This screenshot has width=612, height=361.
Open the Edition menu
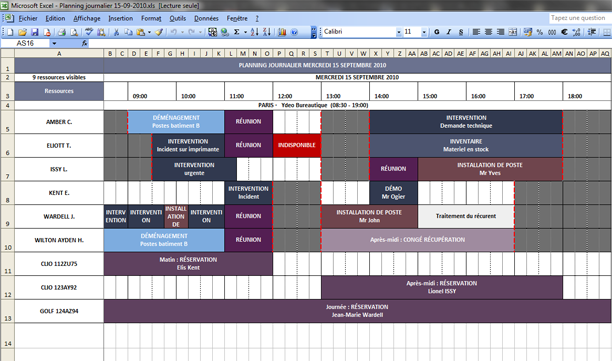pyautogui.click(x=55, y=18)
